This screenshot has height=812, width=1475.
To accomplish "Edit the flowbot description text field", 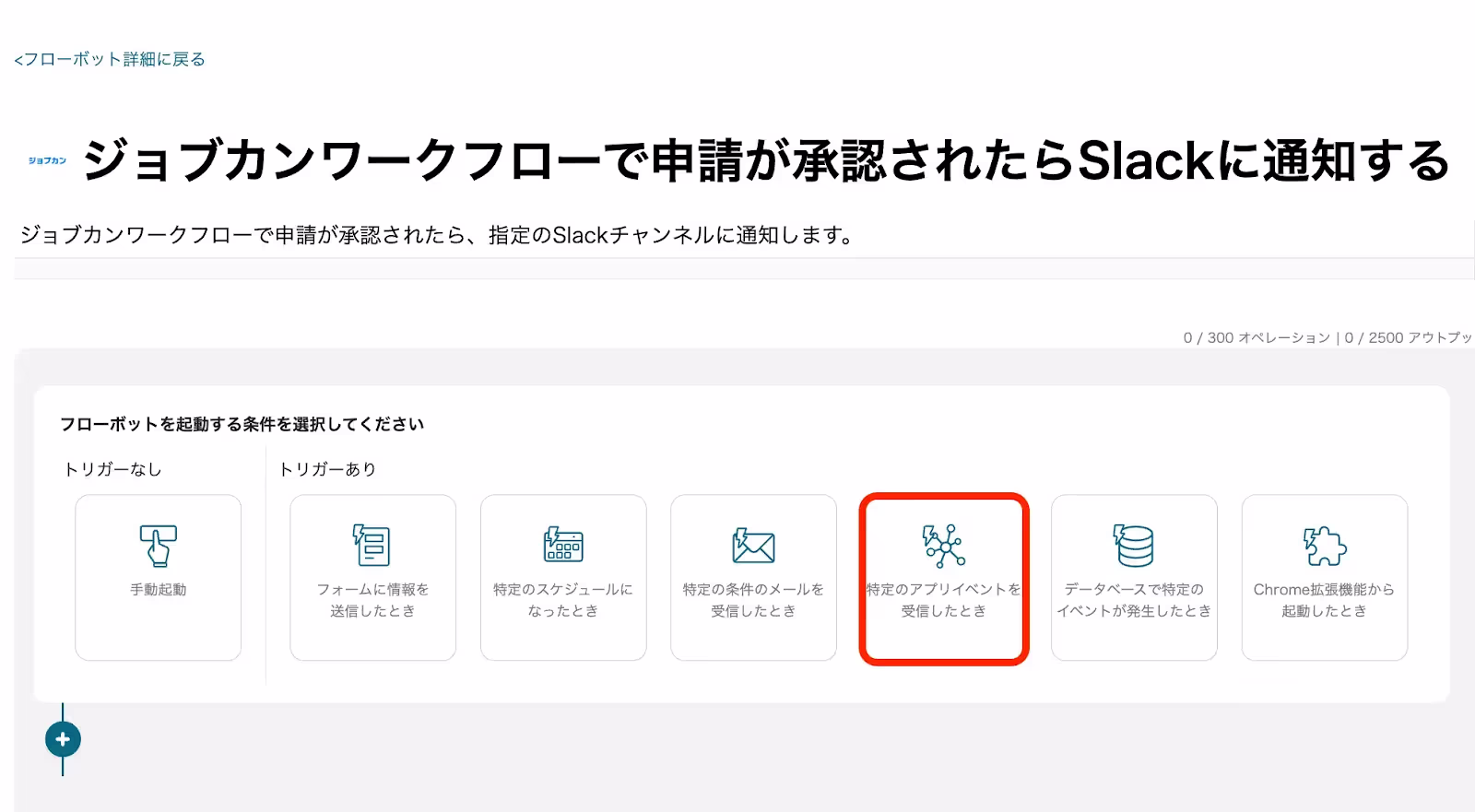I will point(744,235).
